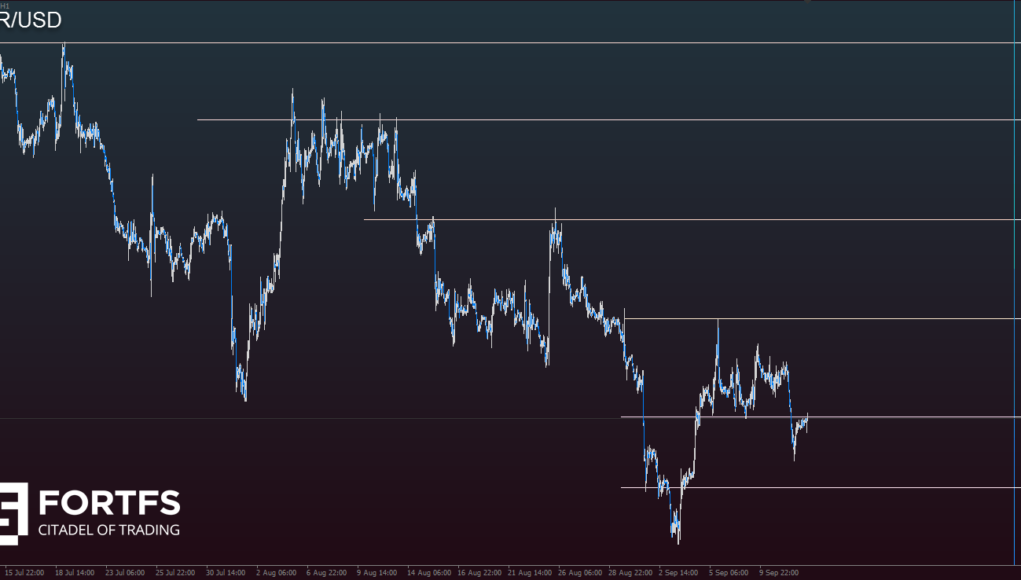Select the EUR/USD symbol label
The image size is (1021, 580).
(x=30, y=19)
